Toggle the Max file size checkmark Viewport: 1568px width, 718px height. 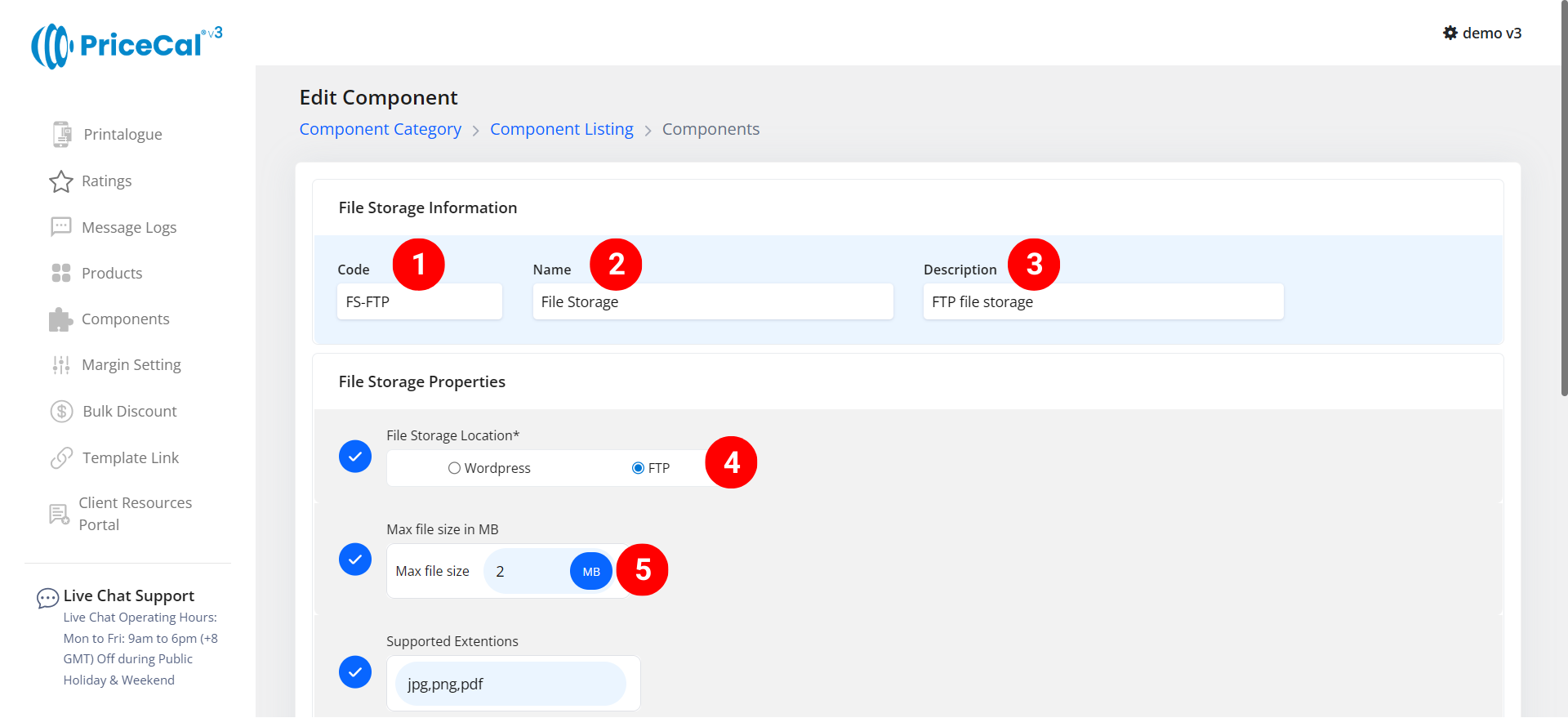point(355,560)
